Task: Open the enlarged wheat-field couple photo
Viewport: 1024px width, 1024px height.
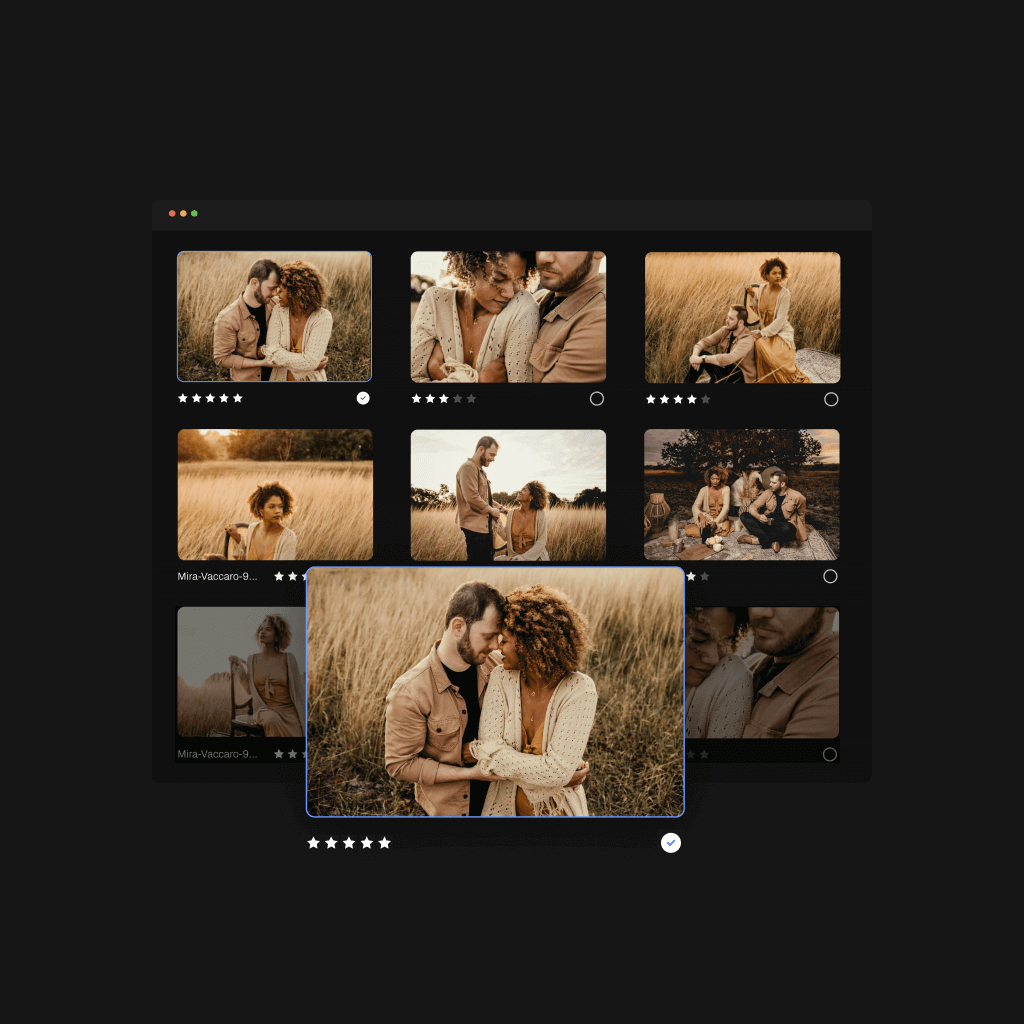Action: click(x=495, y=692)
